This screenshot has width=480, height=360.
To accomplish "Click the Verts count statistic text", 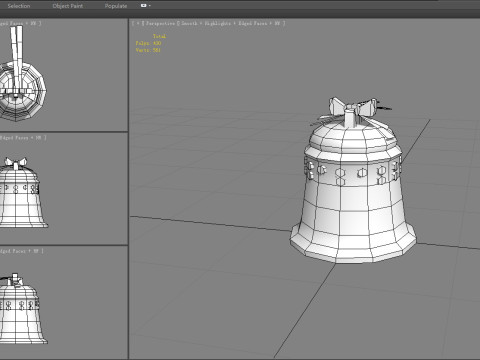I will [x=148, y=50].
